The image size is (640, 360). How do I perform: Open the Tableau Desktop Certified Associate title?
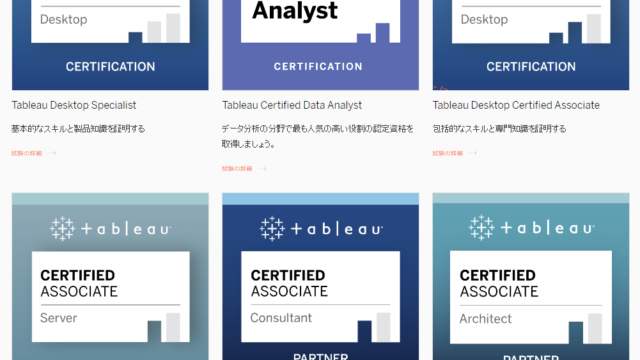click(516, 105)
